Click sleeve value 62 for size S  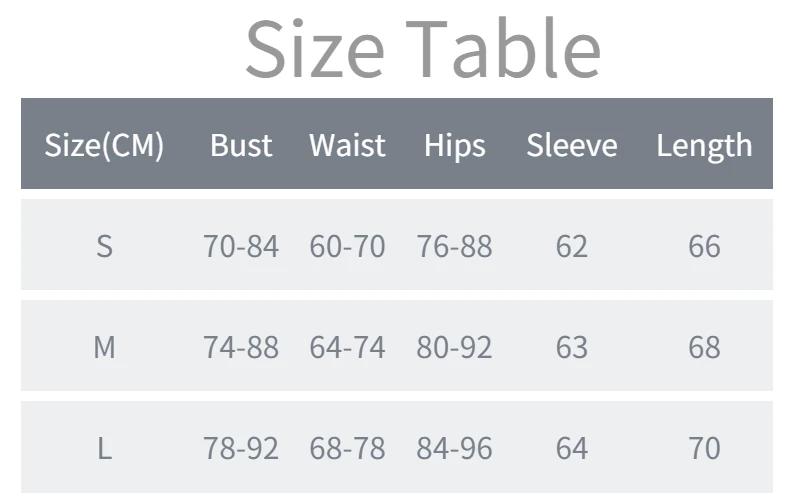coord(571,246)
